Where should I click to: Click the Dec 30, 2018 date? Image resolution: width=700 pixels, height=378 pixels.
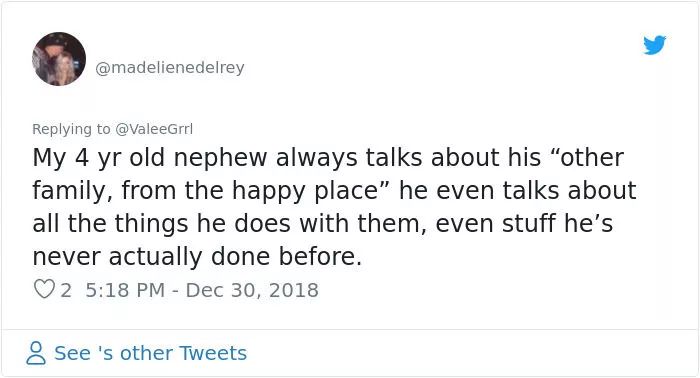[252, 291]
